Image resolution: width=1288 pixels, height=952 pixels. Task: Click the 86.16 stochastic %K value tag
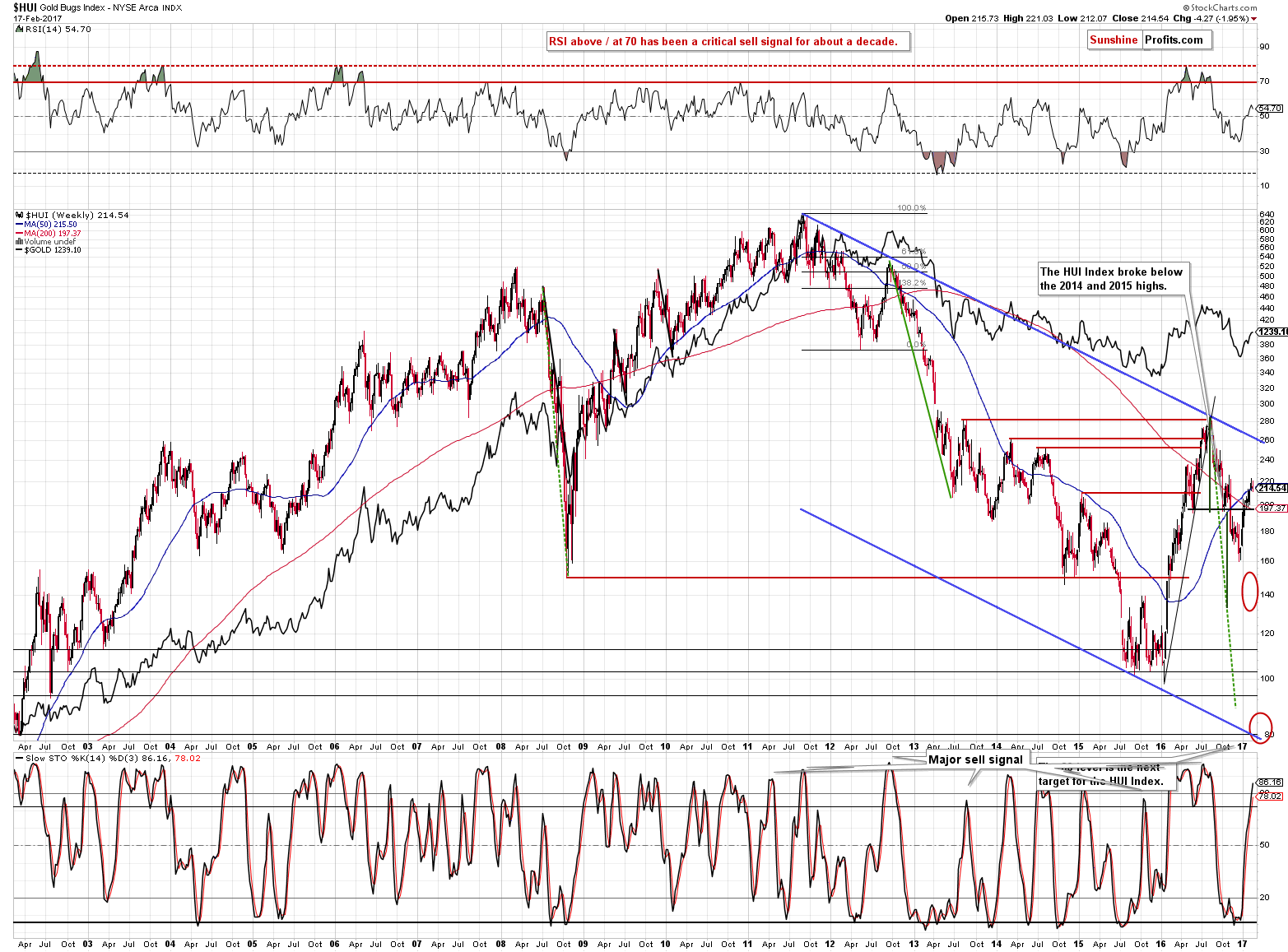click(x=1270, y=782)
